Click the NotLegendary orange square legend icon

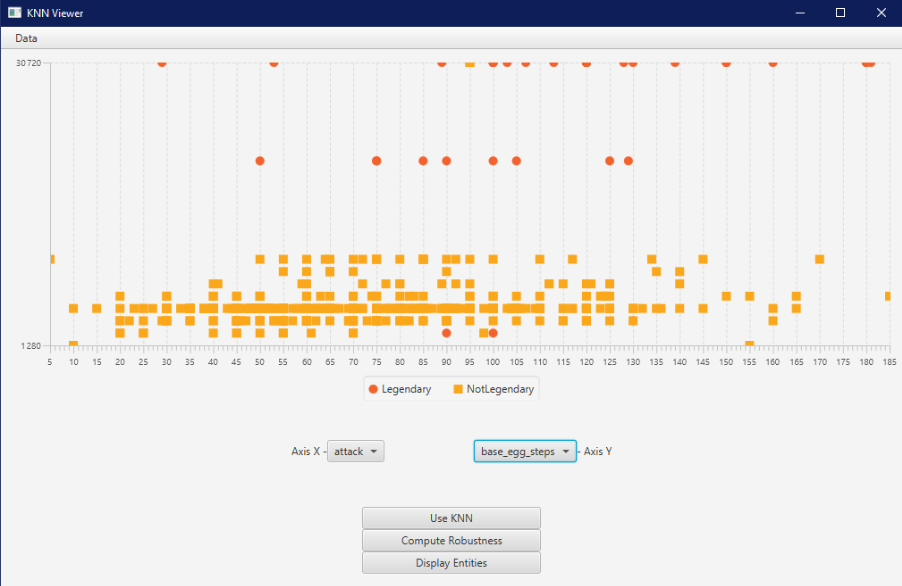[458, 389]
